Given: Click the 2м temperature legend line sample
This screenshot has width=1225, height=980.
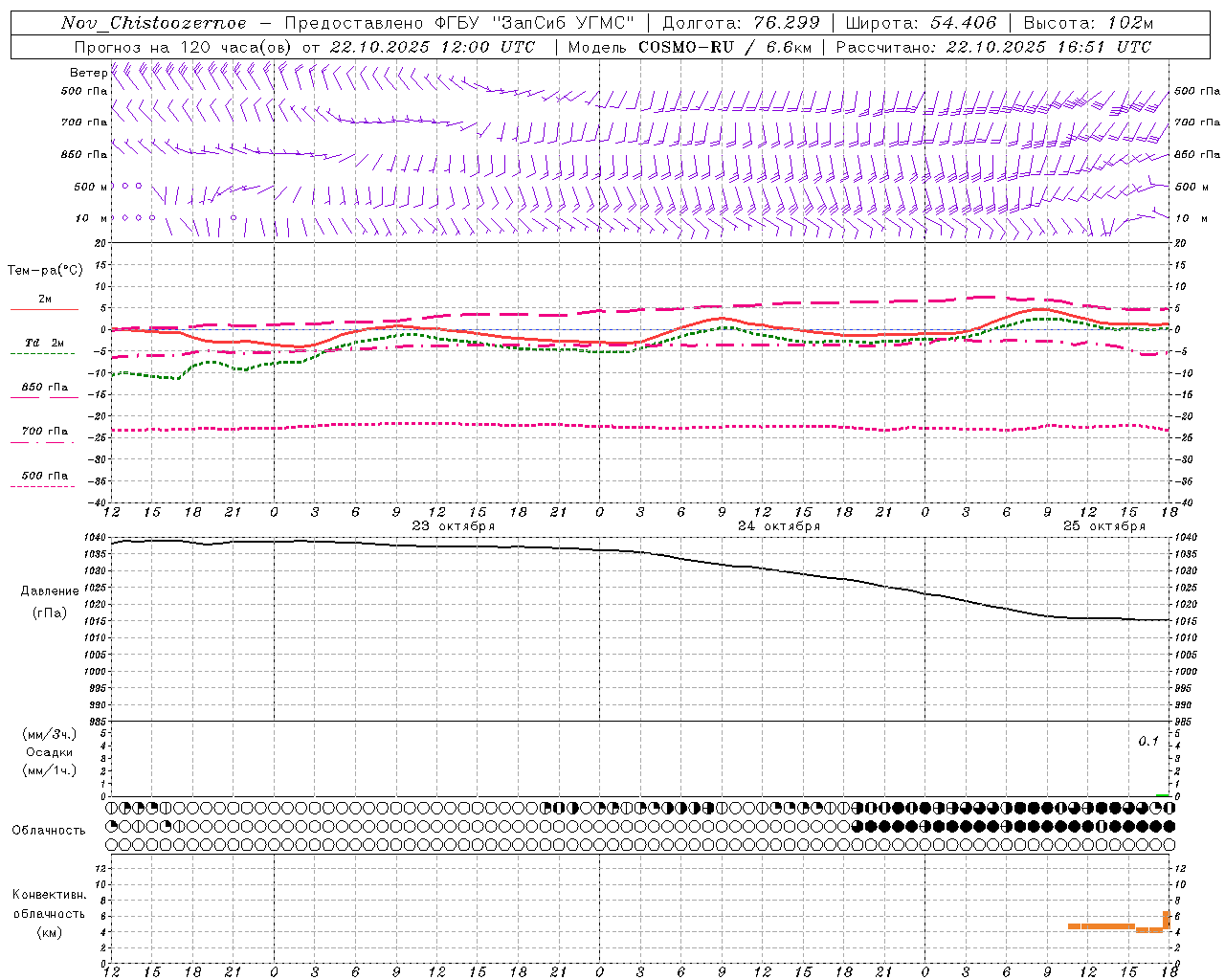Looking at the screenshot, I should (x=44, y=310).
